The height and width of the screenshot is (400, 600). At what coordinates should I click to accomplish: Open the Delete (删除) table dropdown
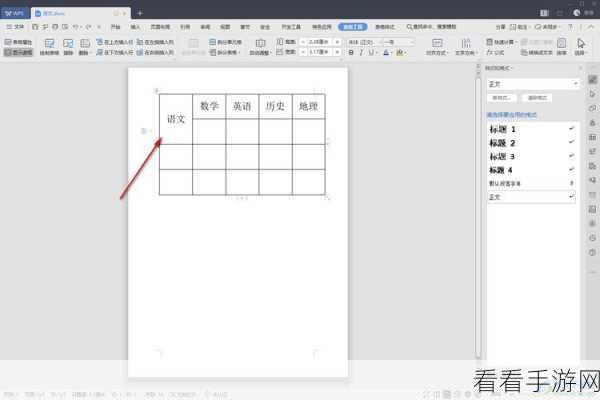(84, 47)
